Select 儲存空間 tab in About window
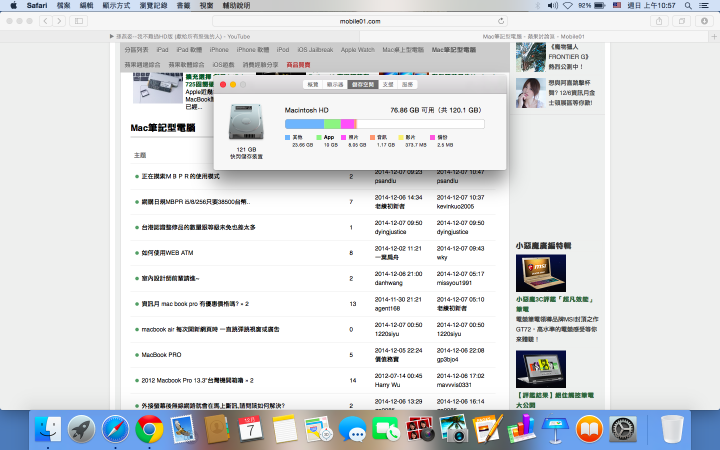The width and height of the screenshot is (720, 450). point(363,84)
